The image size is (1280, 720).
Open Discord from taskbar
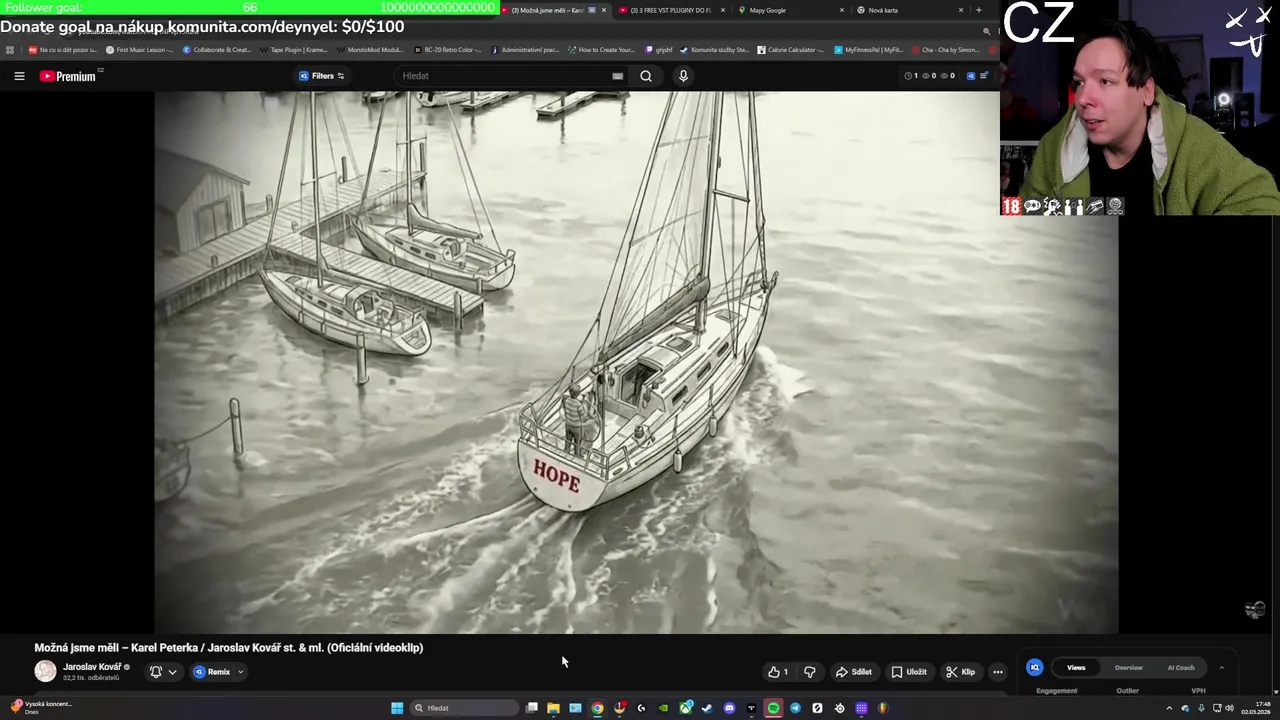(x=729, y=708)
